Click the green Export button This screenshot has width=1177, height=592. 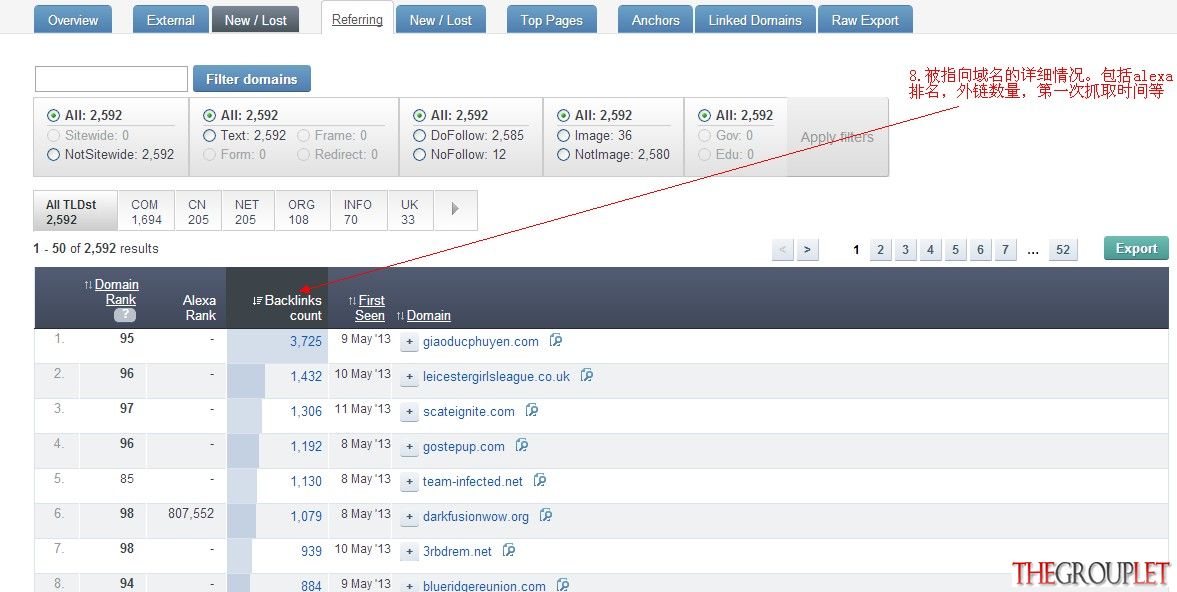tap(1136, 248)
